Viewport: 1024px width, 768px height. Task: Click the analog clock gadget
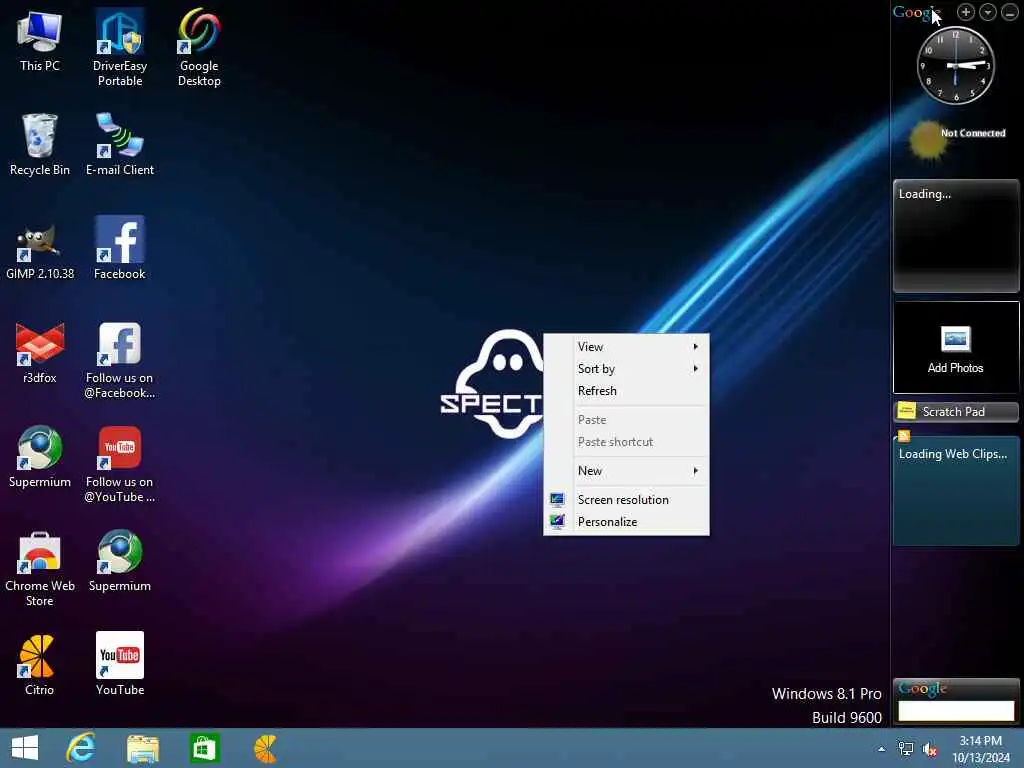[x=955, y=65]
